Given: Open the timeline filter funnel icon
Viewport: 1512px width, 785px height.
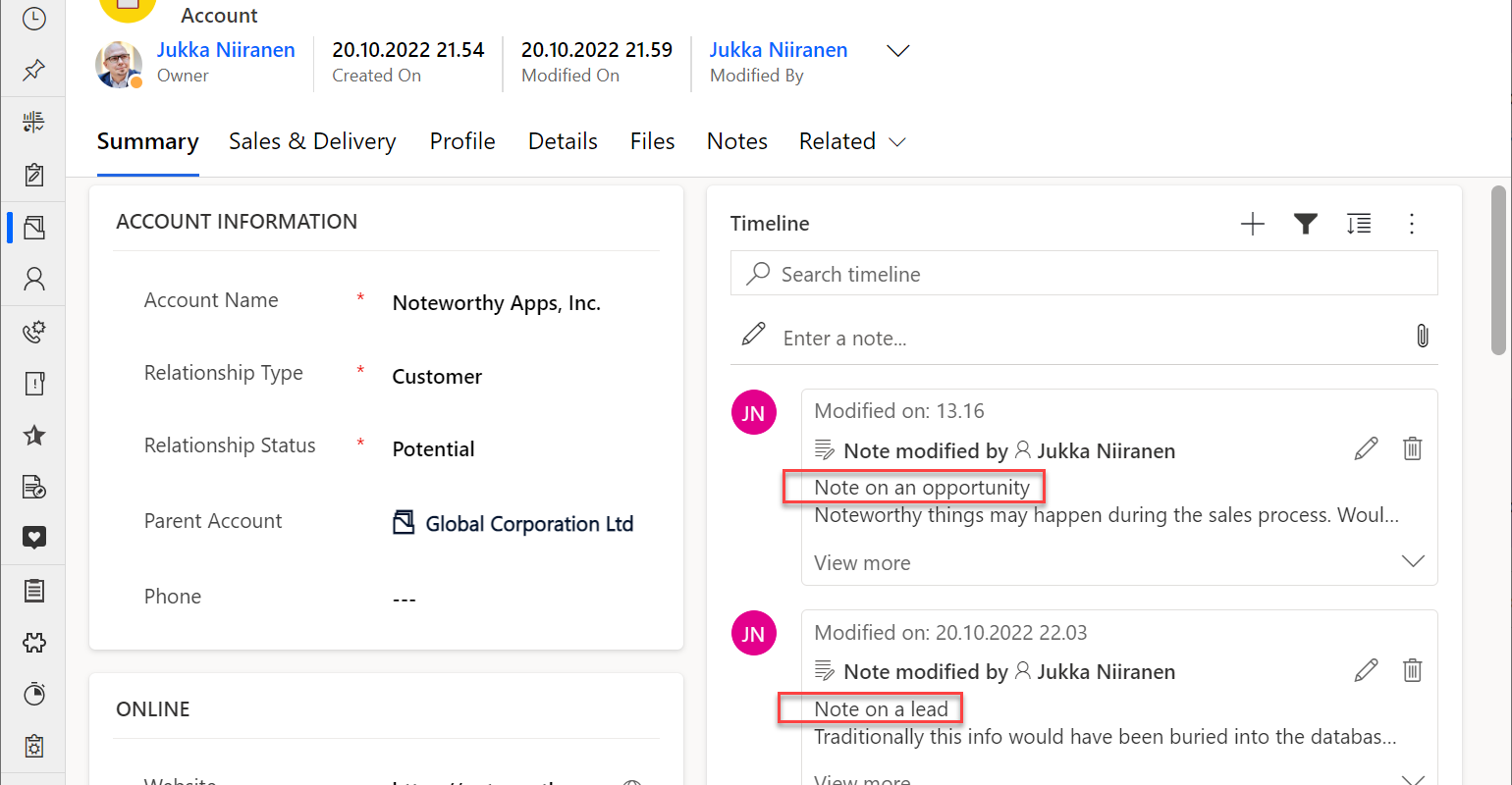Looking at the screenshot, I should [1305, 225].
